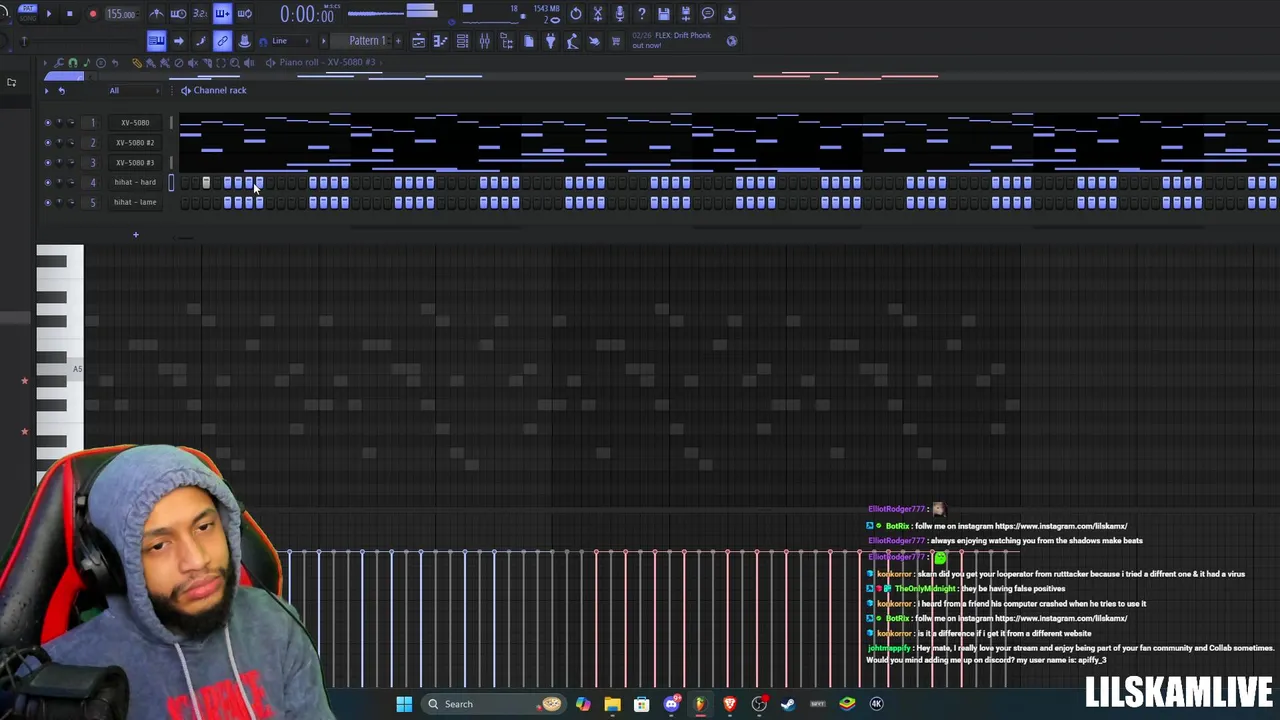Viewport: 1280px width, 720px height.
Task: Toggle typing keyboard to piano icon
Action: click(x=156, y=41)
